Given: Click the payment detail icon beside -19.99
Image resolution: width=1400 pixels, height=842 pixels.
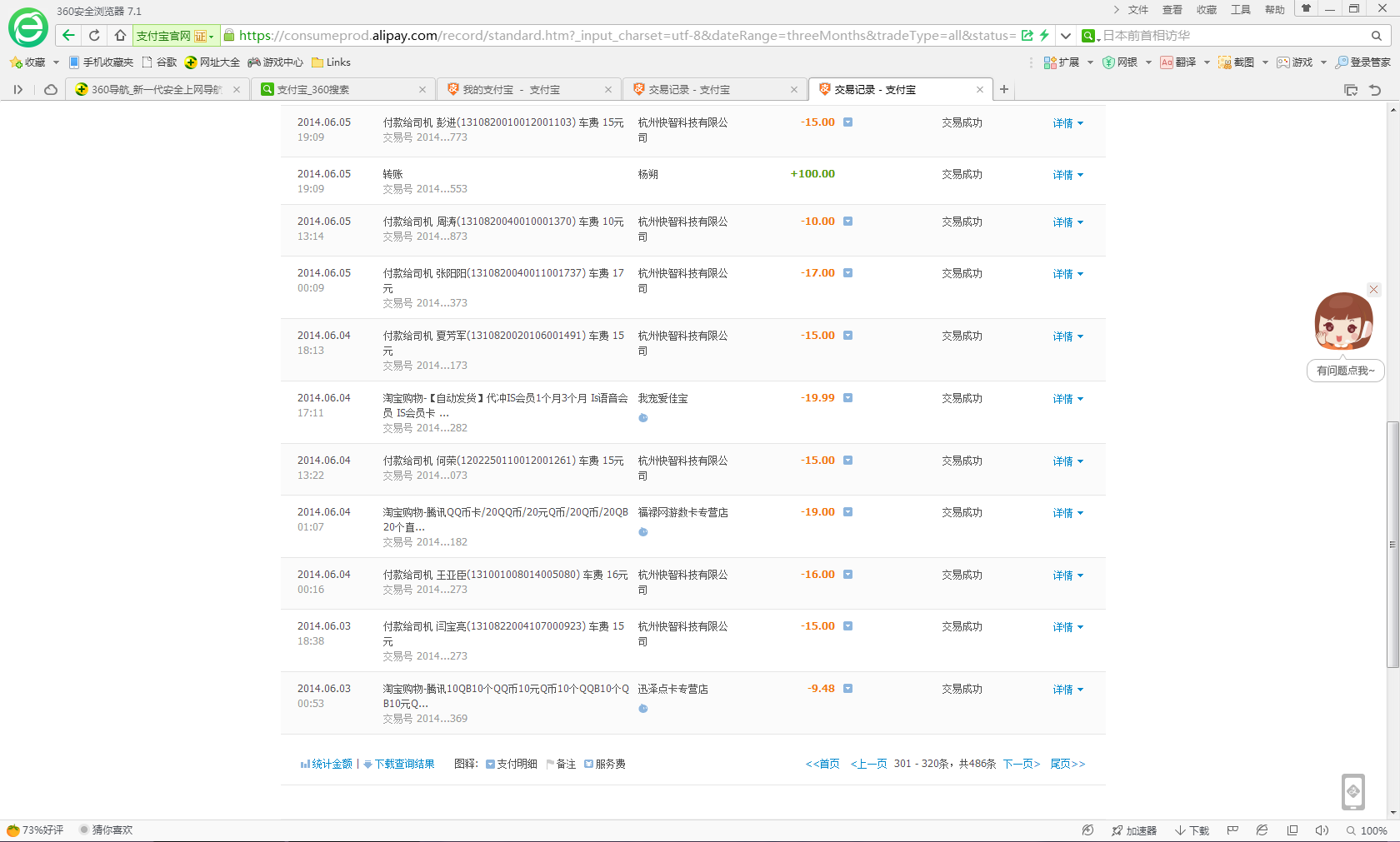Looking at the screenshot, I should point(847,398).
